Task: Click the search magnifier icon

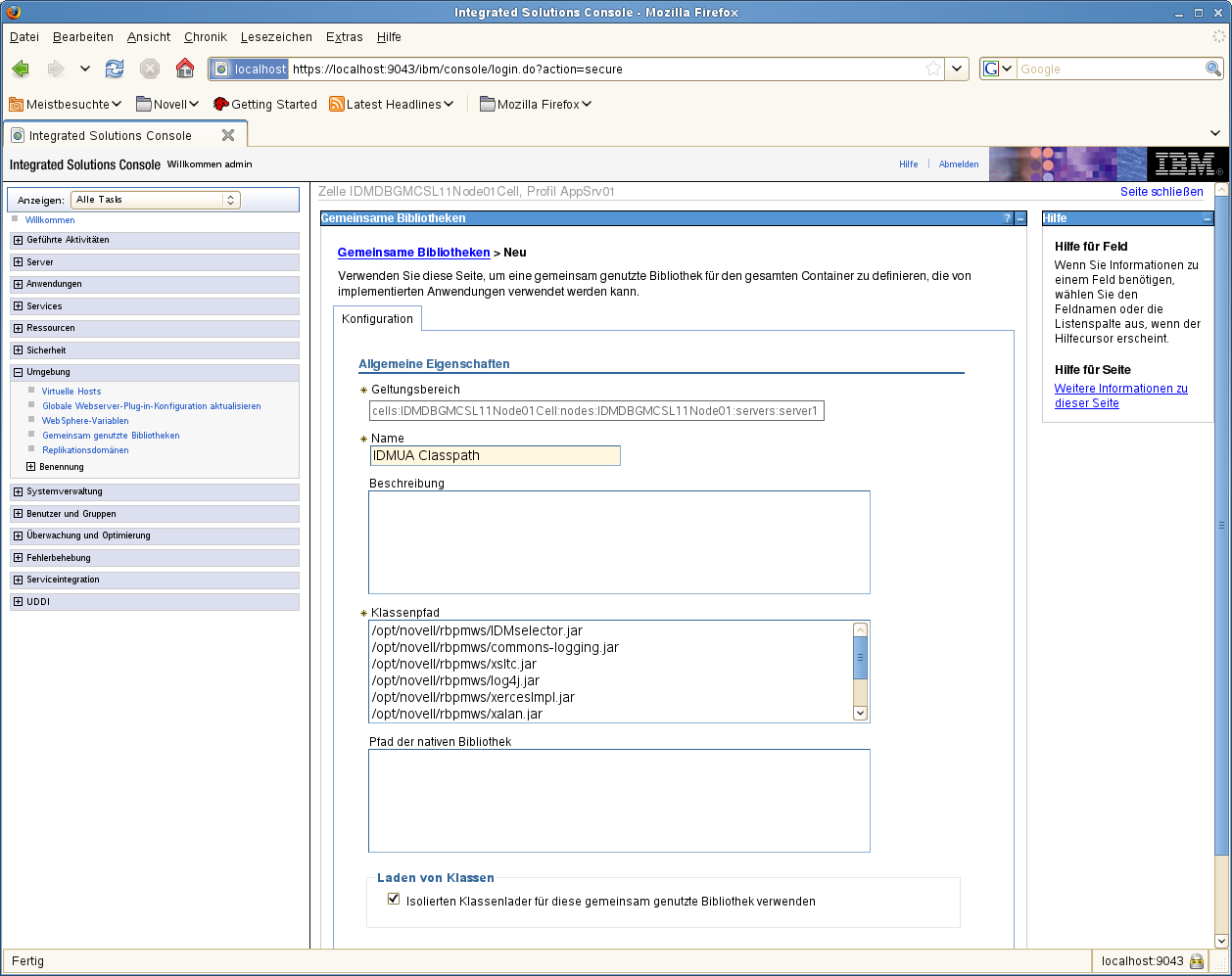Action: pos(1213,69)
